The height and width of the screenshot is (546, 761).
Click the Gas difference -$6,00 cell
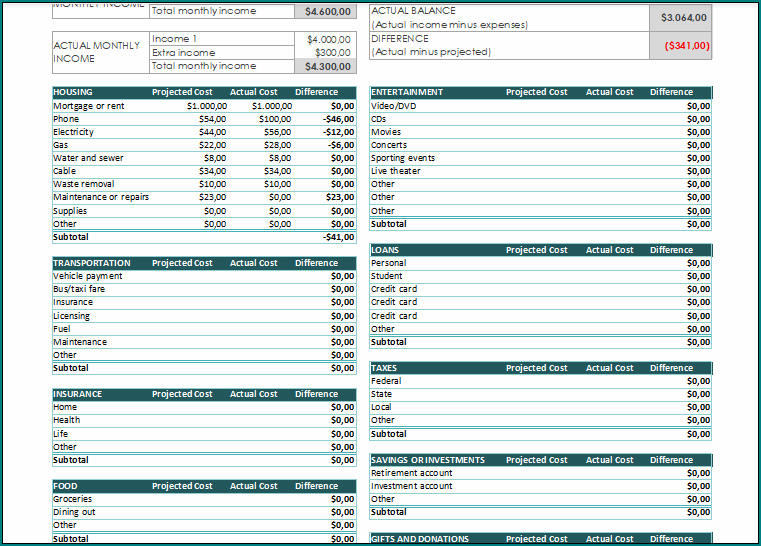(x=341, y=145)
